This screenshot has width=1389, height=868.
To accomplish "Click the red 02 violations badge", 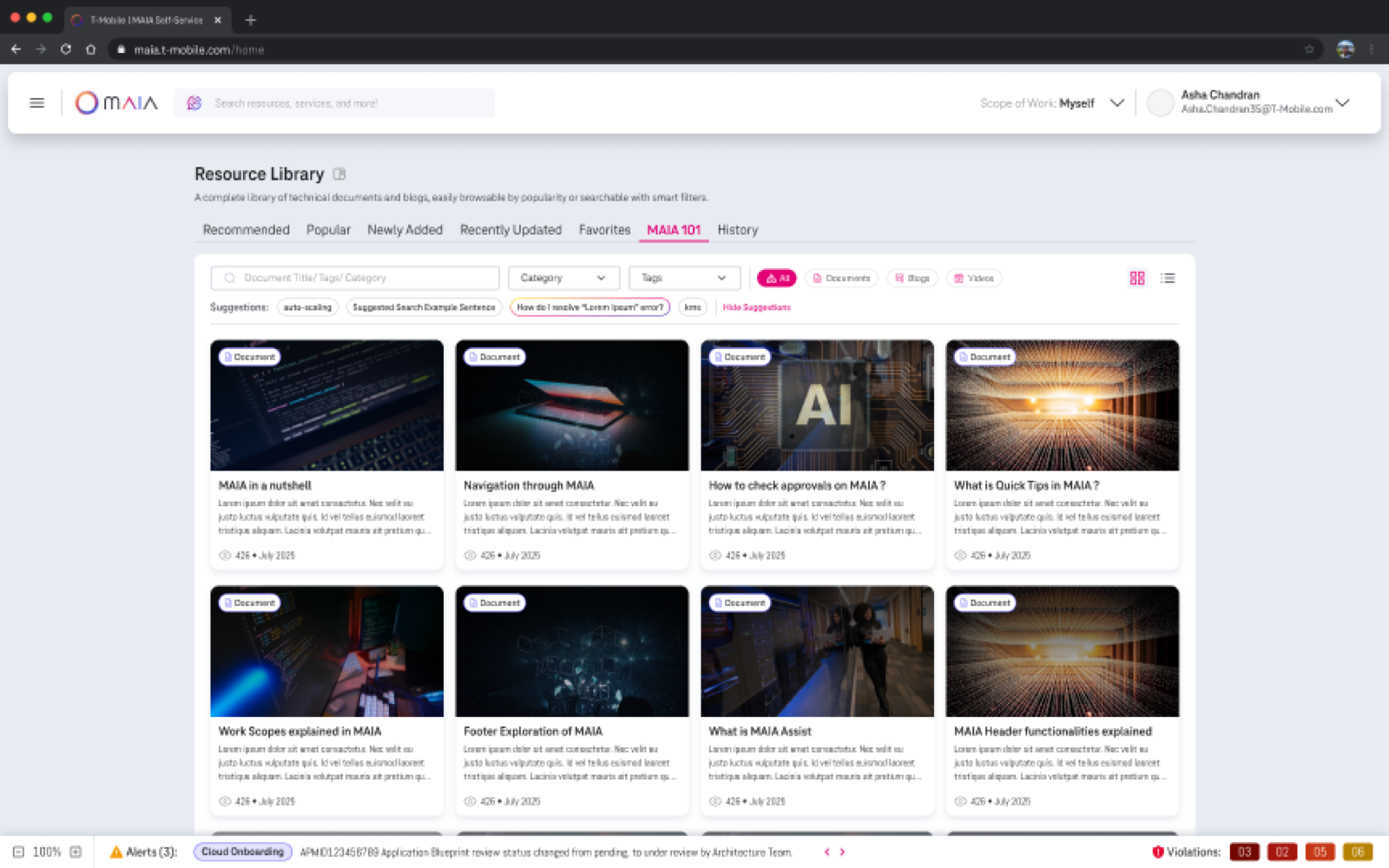I will [x=1282, y=852].
